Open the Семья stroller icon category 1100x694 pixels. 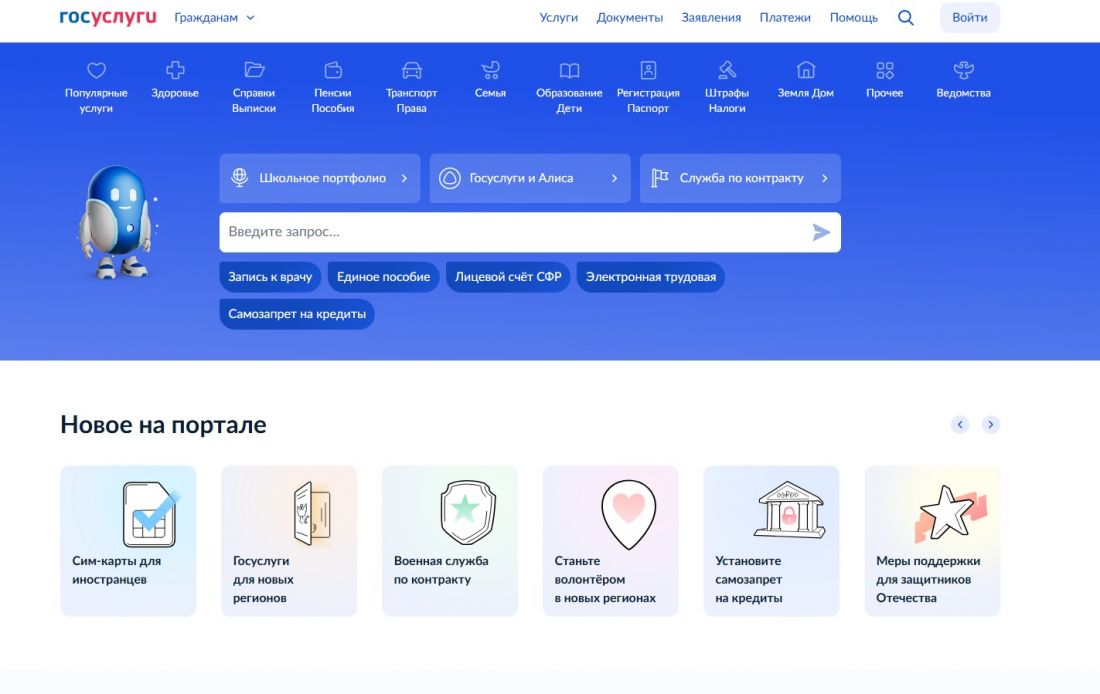[490, 71]
